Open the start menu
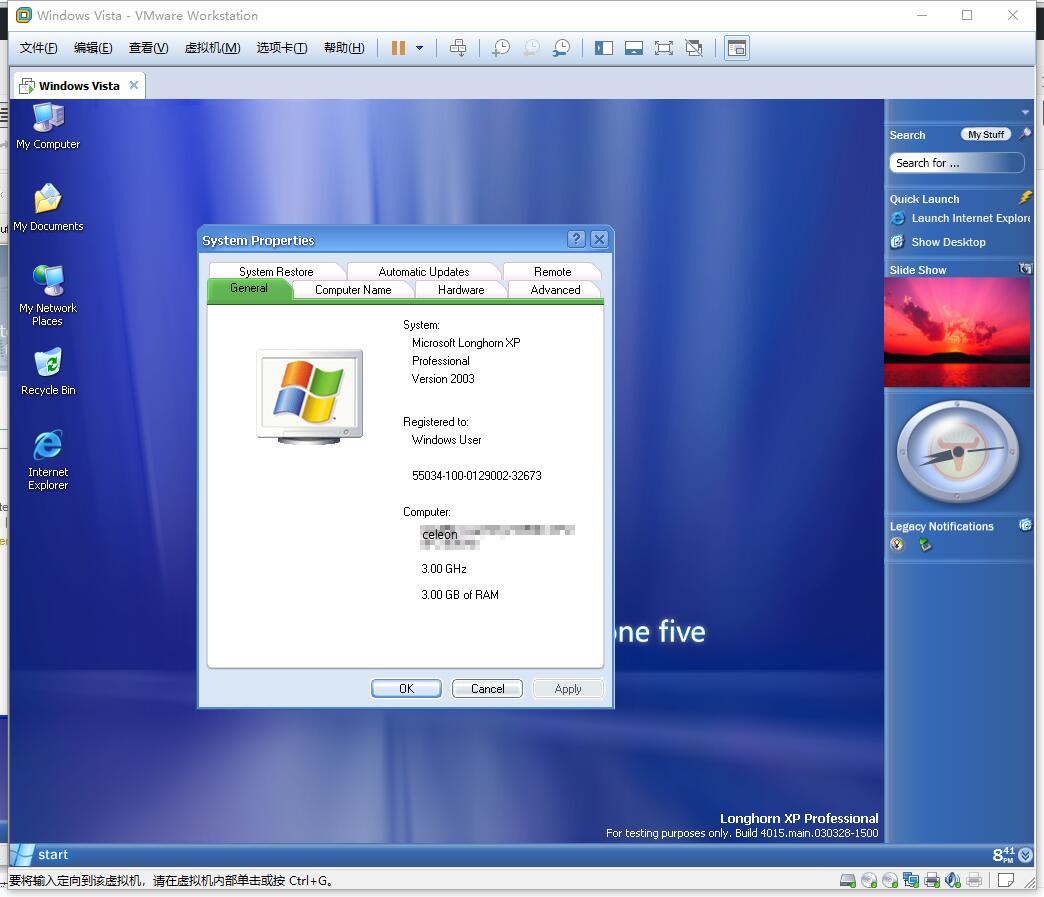 (41, 855)
